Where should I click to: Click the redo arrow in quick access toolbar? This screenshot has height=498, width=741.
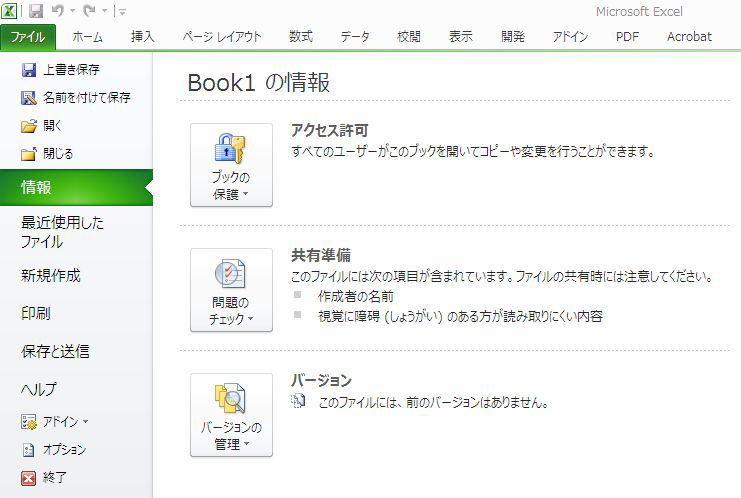(x=89, y=10)
